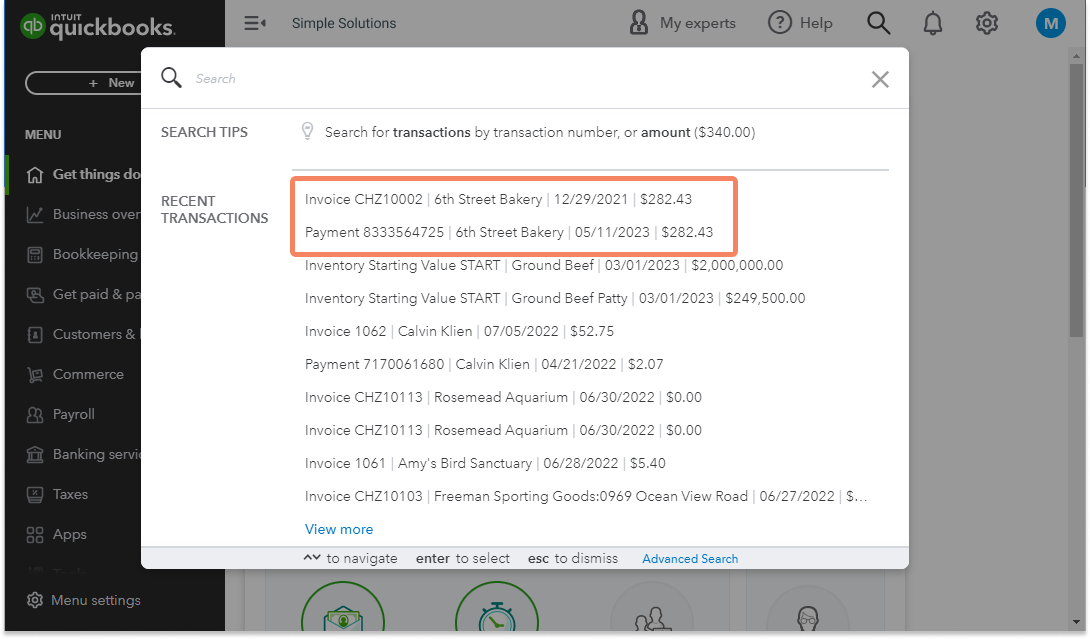The height and width of the screenshot is (639, 1090).
Task: Open Invoice CHZ10103 for Freeman Sporting Goods
Action: point(585,496)
